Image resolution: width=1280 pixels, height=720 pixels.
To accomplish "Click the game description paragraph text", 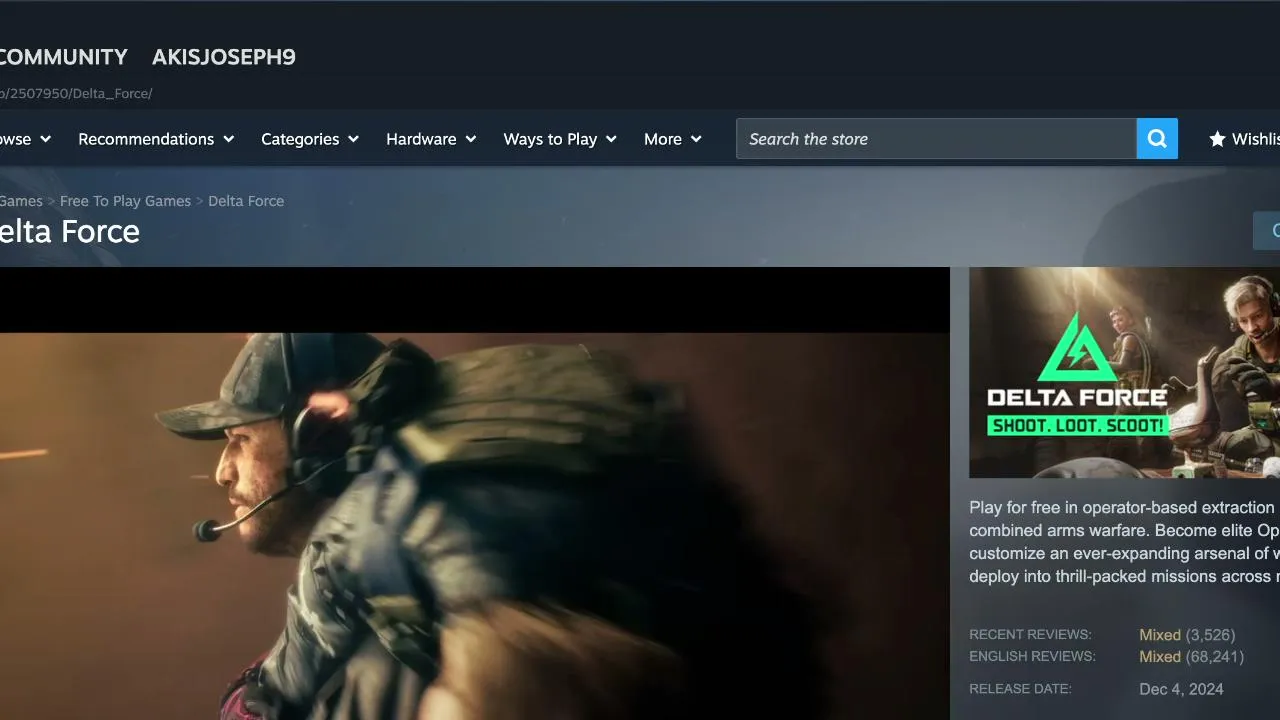I will (1124, 542).
